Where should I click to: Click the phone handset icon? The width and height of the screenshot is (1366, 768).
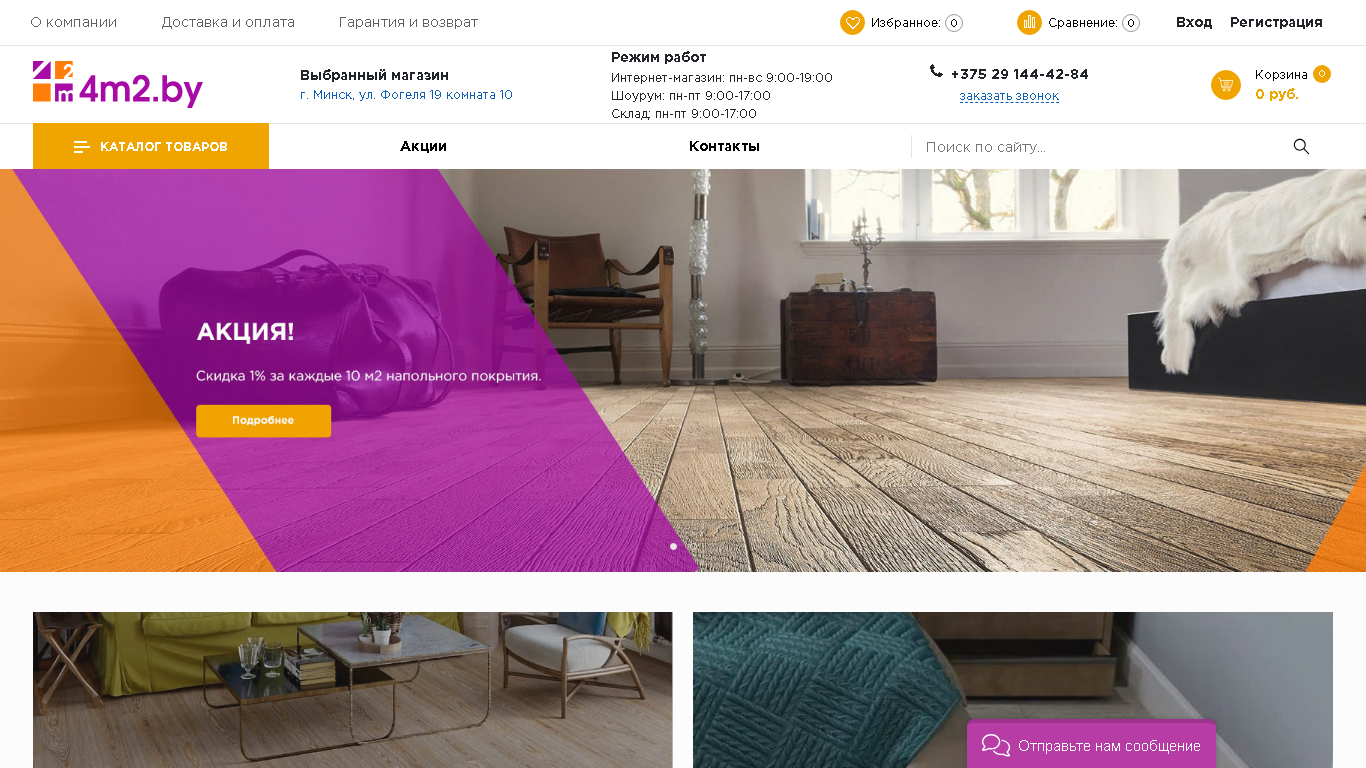[x=936, y=71]
